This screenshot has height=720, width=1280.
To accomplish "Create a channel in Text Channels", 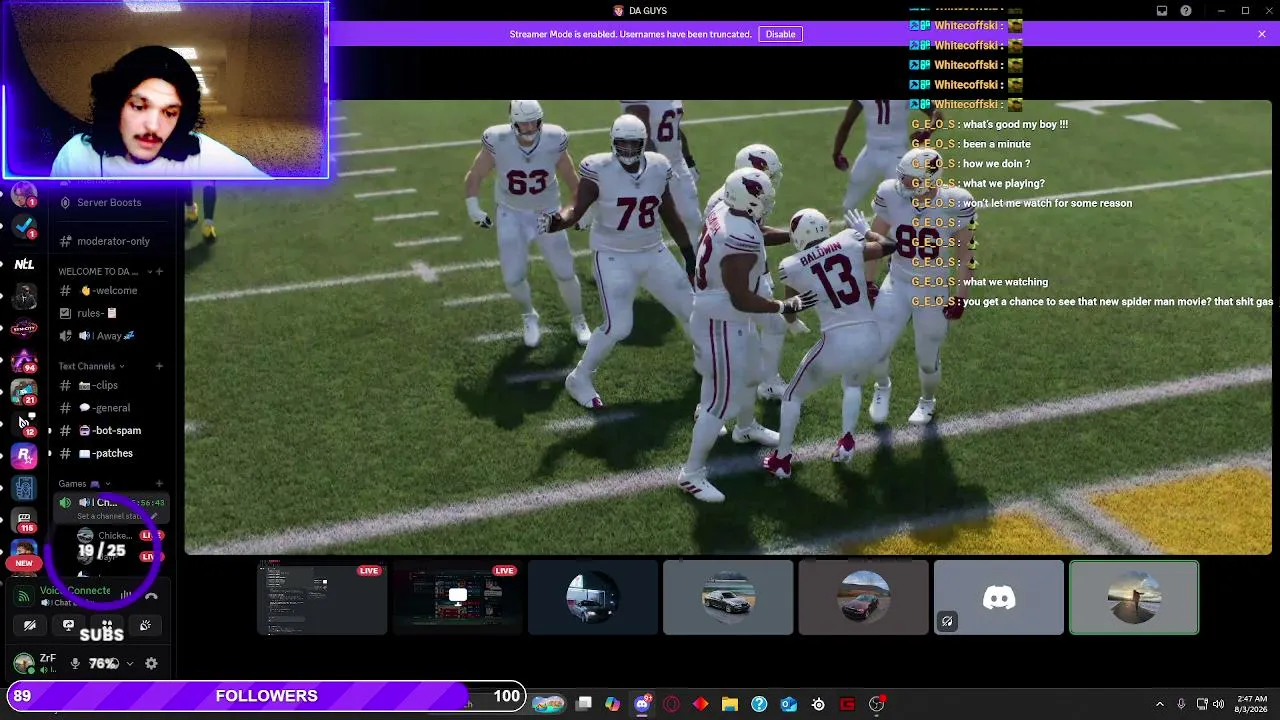I will [159, 366].
